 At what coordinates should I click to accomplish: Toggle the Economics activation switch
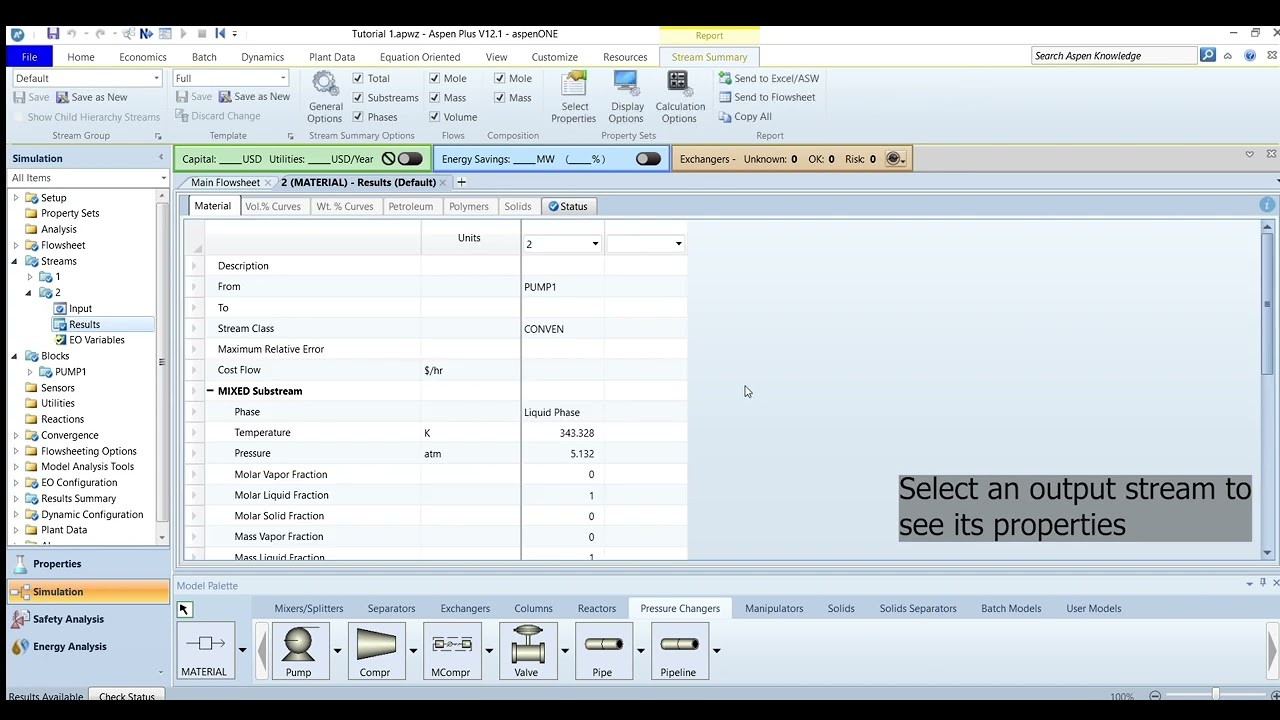[x=410, y=159]
